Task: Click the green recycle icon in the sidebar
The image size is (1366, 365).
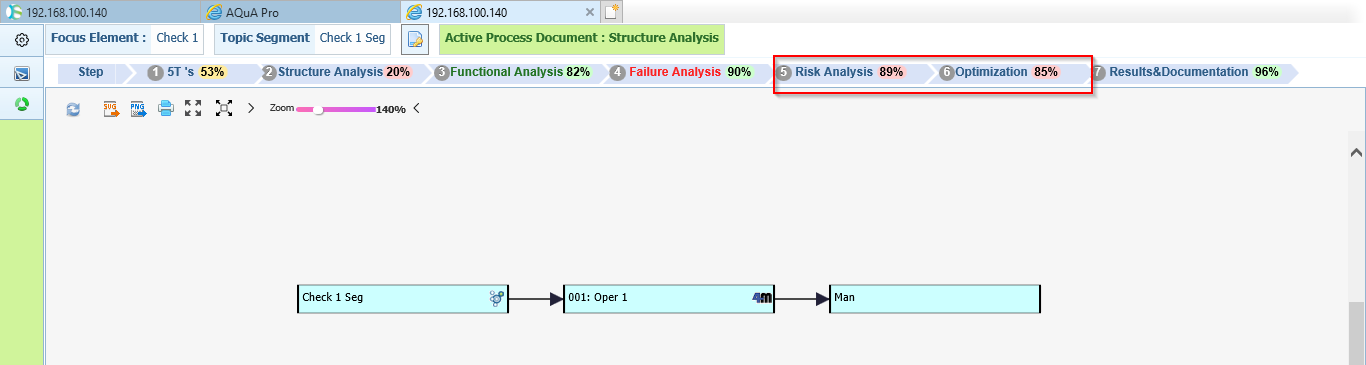Action: point(21,104)
